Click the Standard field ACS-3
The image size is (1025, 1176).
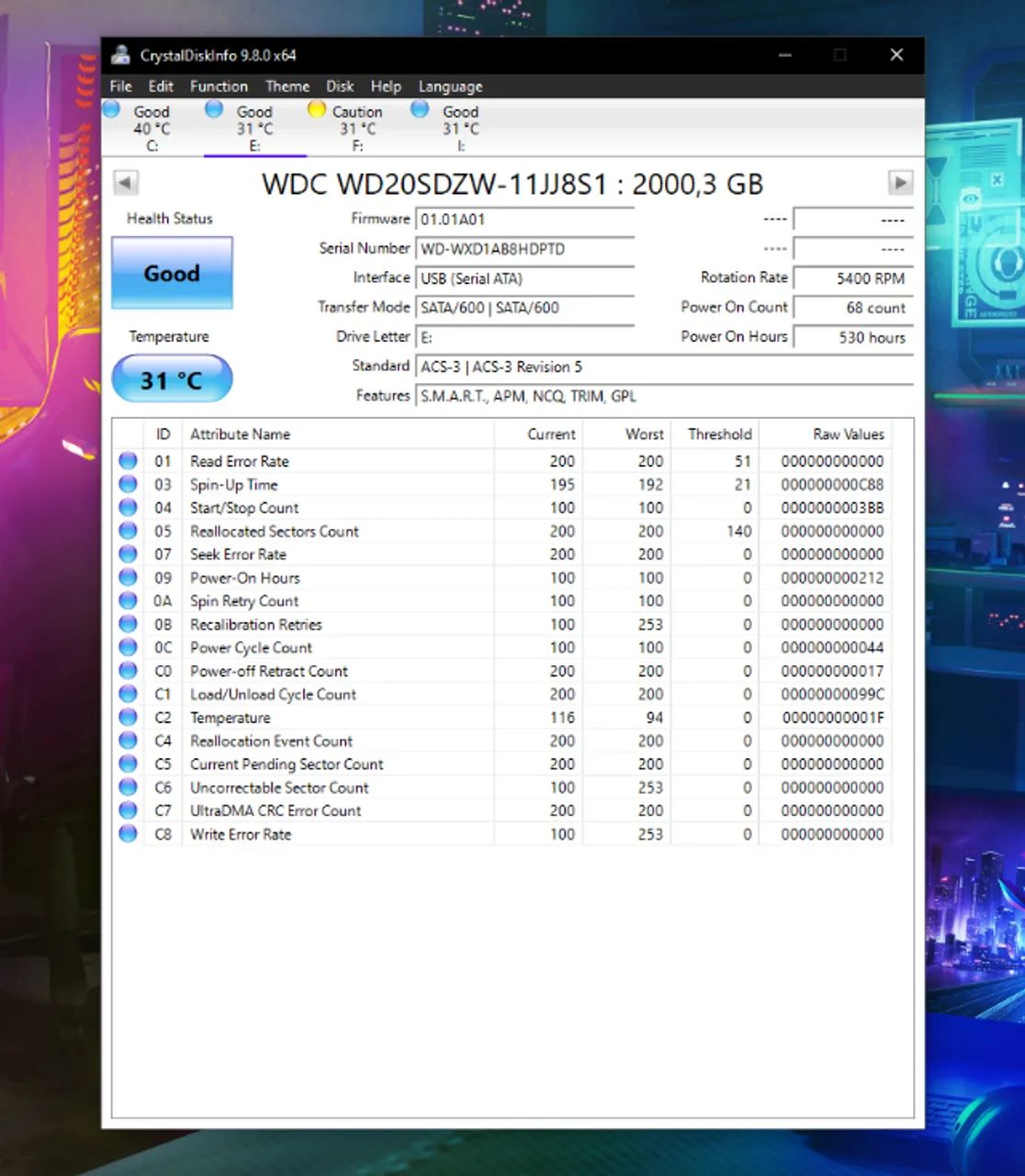pos(665,367)
